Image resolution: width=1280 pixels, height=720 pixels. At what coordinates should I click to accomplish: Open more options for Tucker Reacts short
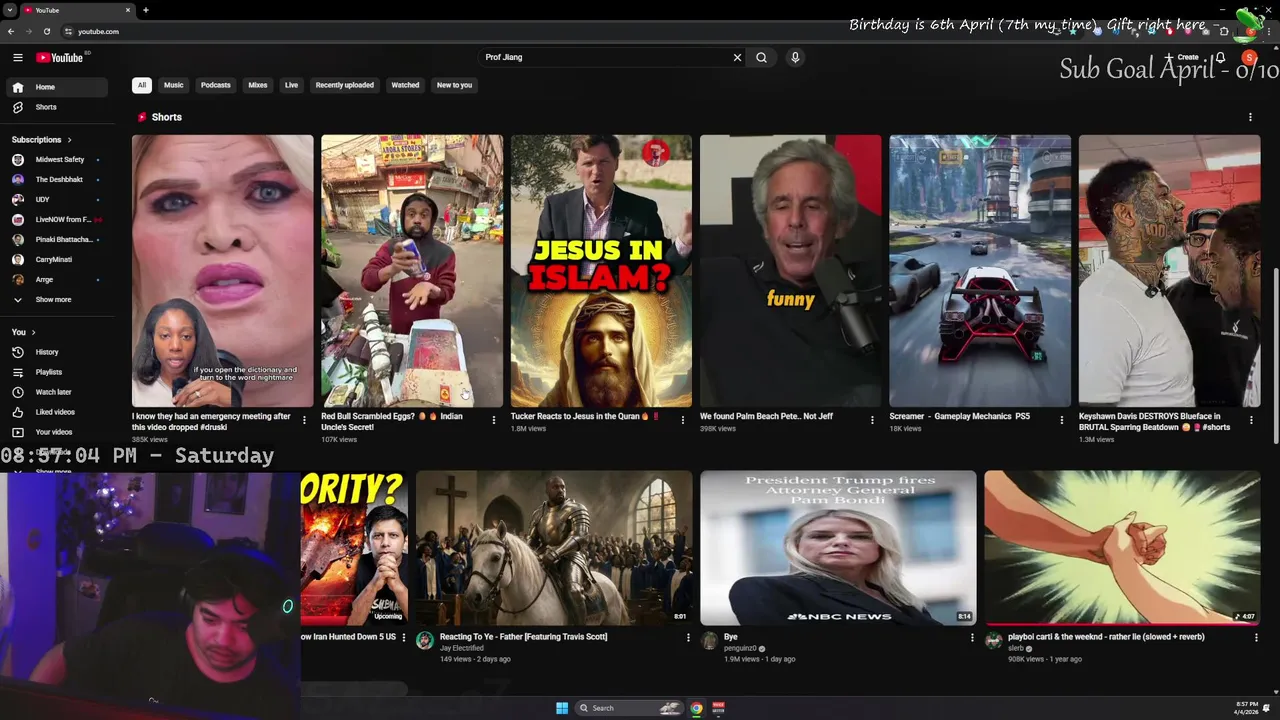(683, 420)
